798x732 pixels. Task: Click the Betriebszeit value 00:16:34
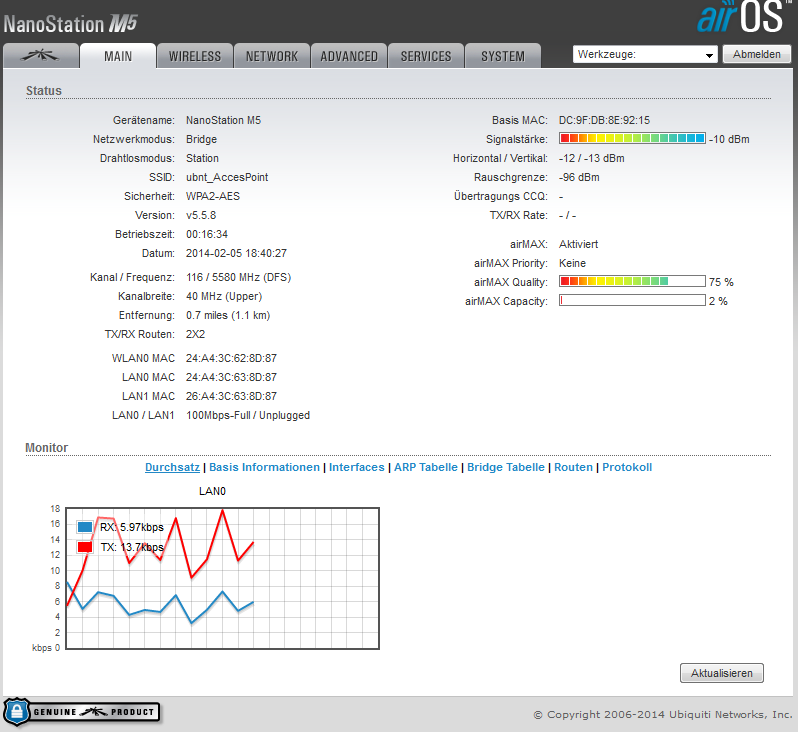[x=207, y=234]
